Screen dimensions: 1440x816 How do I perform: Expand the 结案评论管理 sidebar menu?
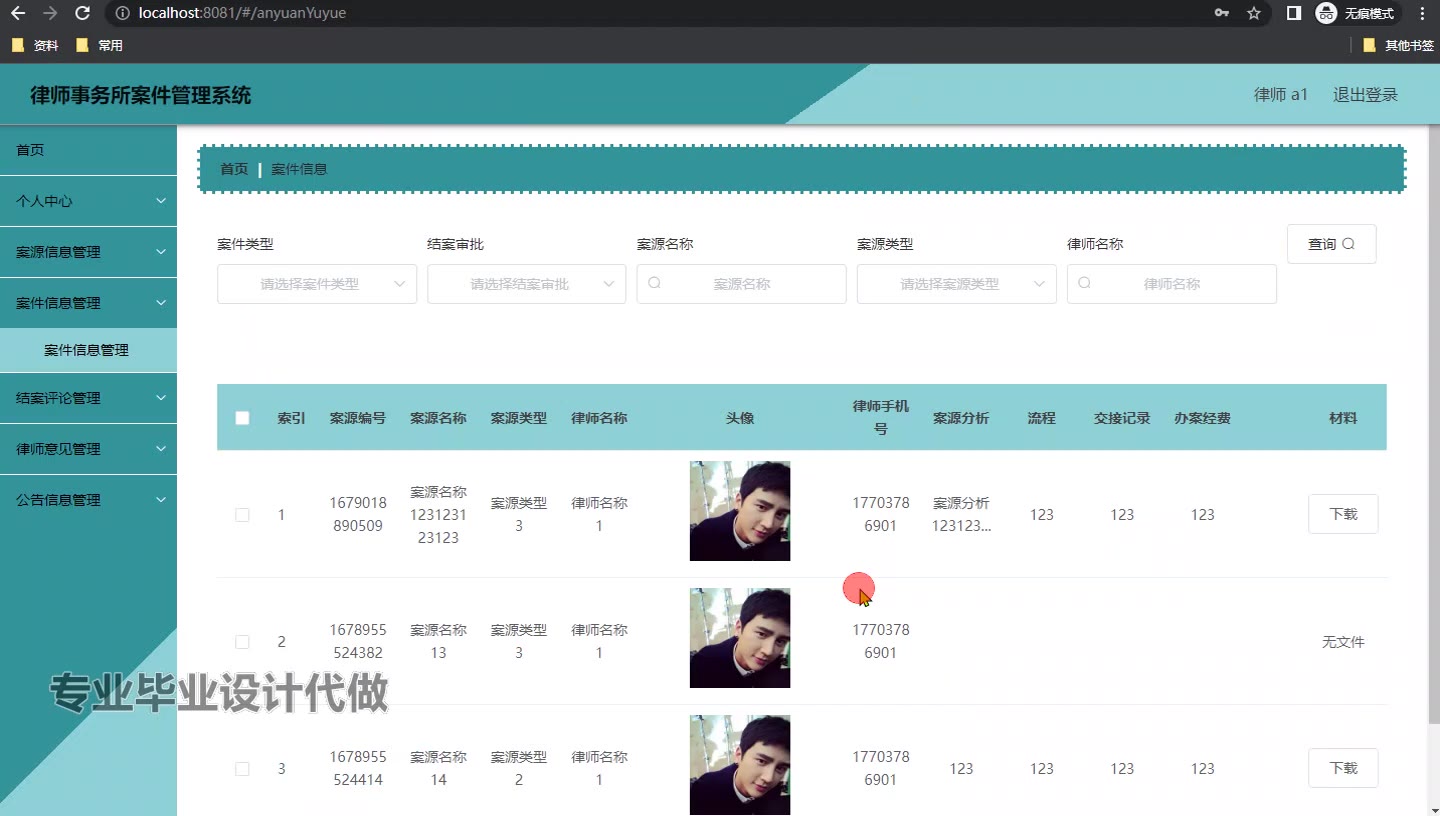click(88, 398)
